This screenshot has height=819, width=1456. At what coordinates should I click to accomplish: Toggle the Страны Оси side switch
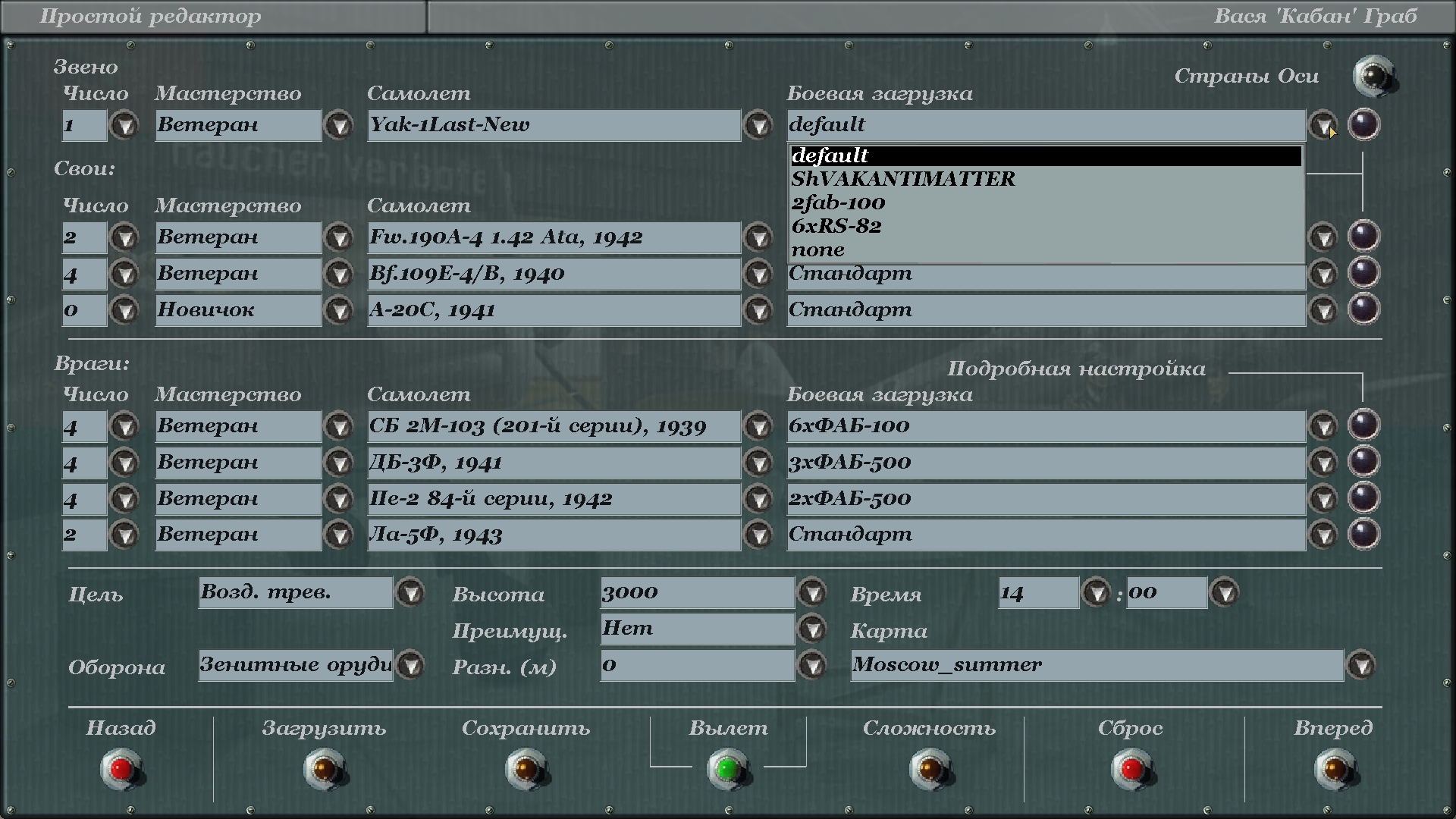(1373, 75)
